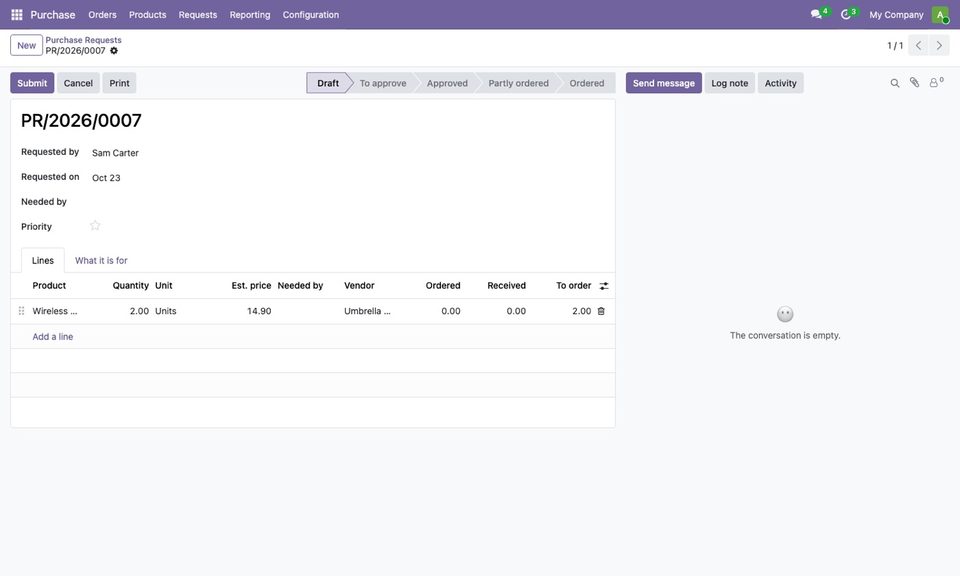This screenshot has height=576, width=960.
Task: Open the Requested on date Oct 23
Action: click(106, 178)
